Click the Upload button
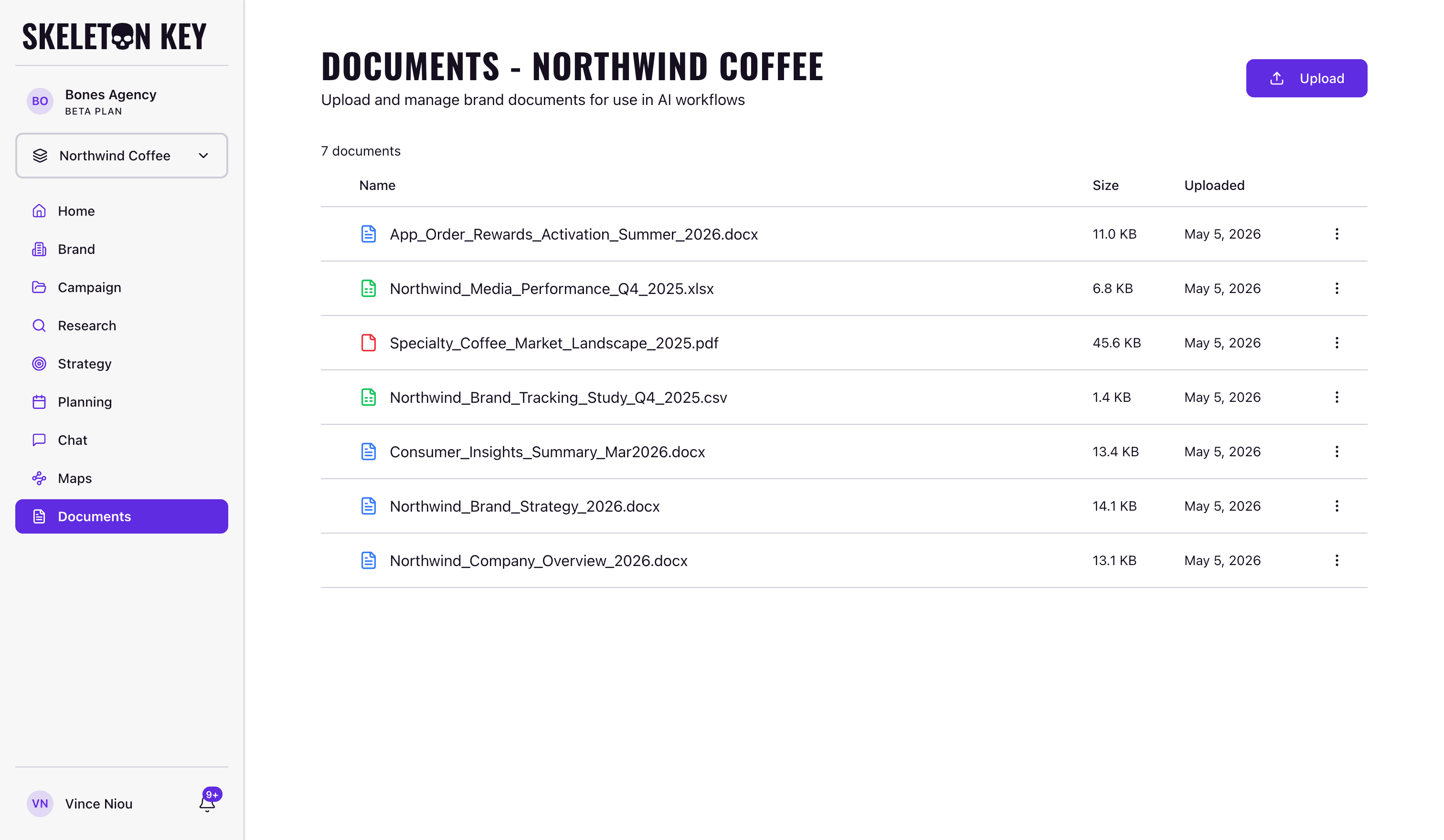The image size is (1444, 840). (x=1306, y=78)
